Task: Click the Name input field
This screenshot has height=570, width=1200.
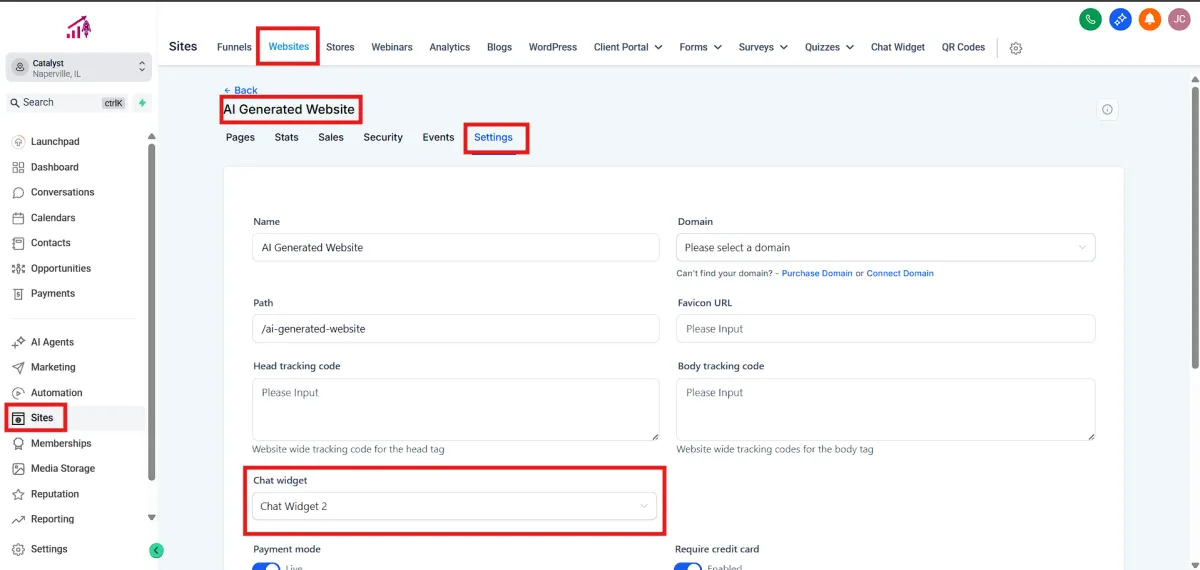Action: 456,247
